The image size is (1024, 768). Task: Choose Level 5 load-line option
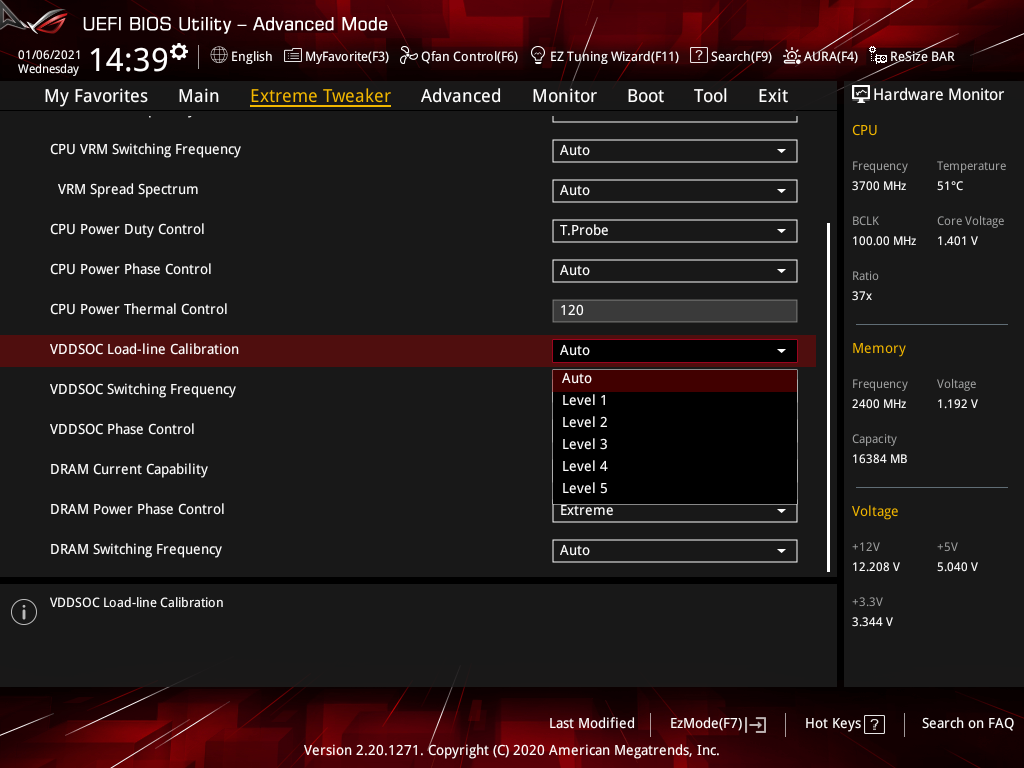point(675,488)
